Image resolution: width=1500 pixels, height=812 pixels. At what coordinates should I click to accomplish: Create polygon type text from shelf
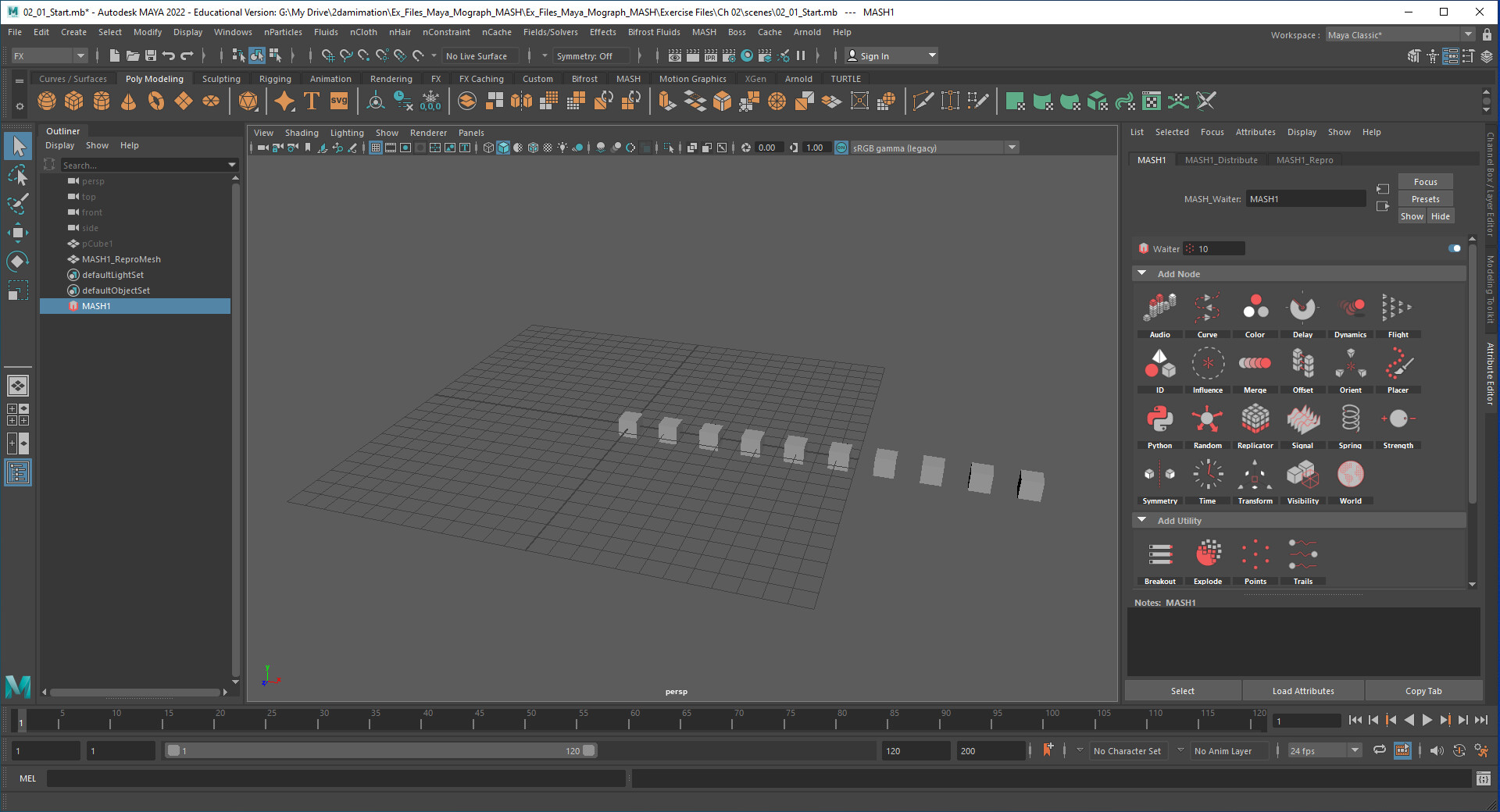pos(312,101)
